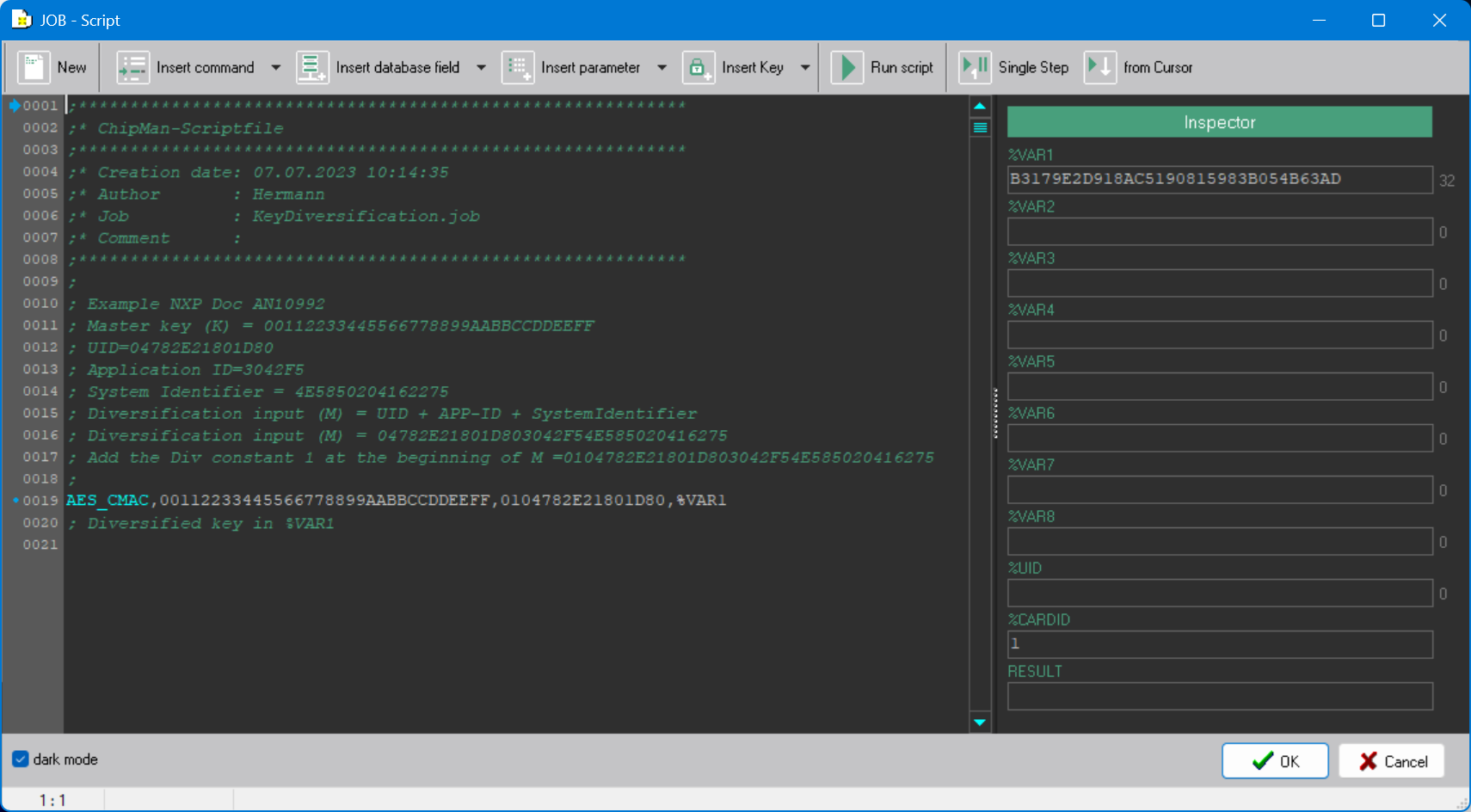Open the Insert Key dropdown arrow
Screen dimensions: 1471x812
pos(805,67)
